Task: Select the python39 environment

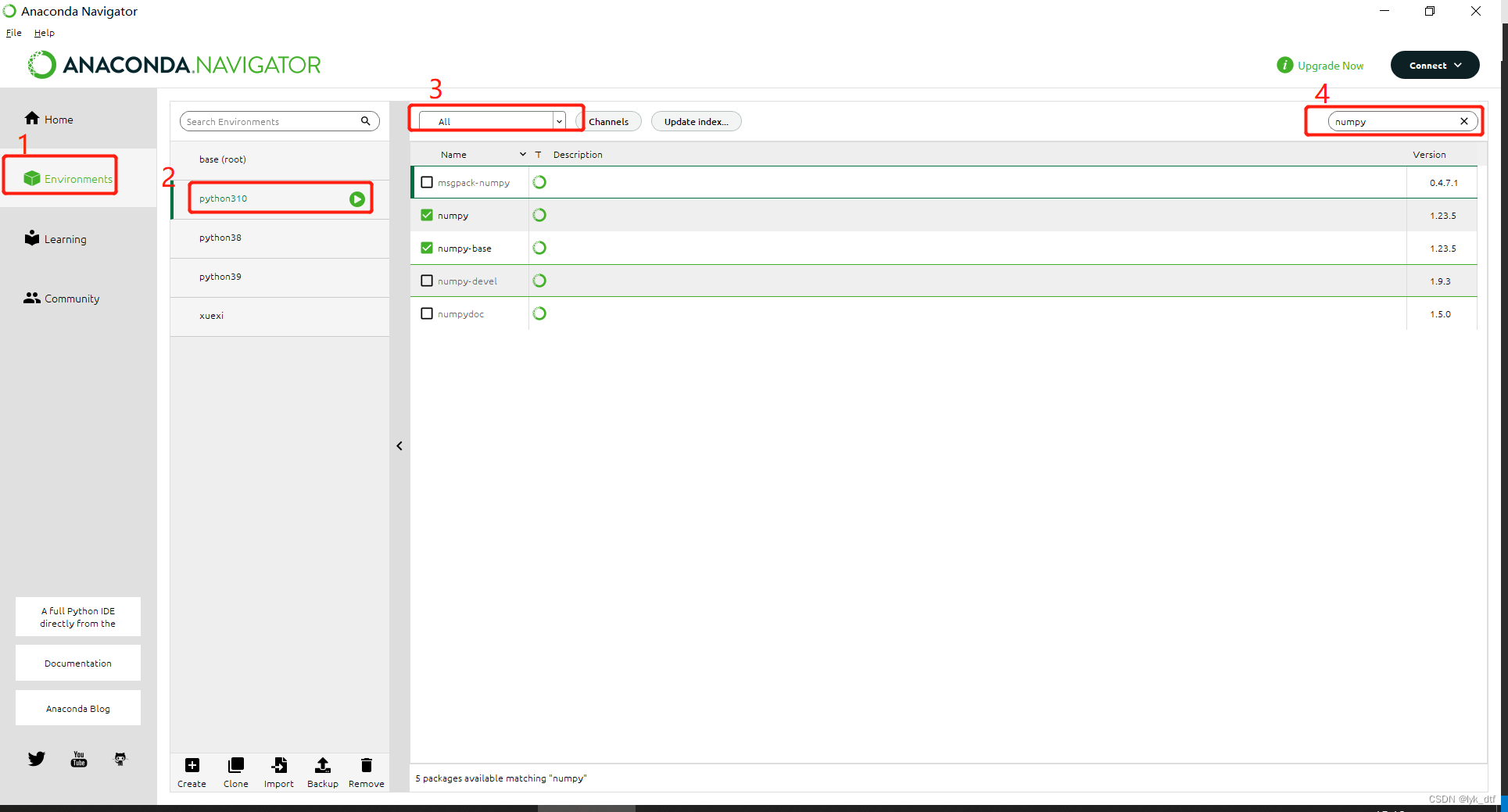Action: pyautogui.click(x=280, y=277)
